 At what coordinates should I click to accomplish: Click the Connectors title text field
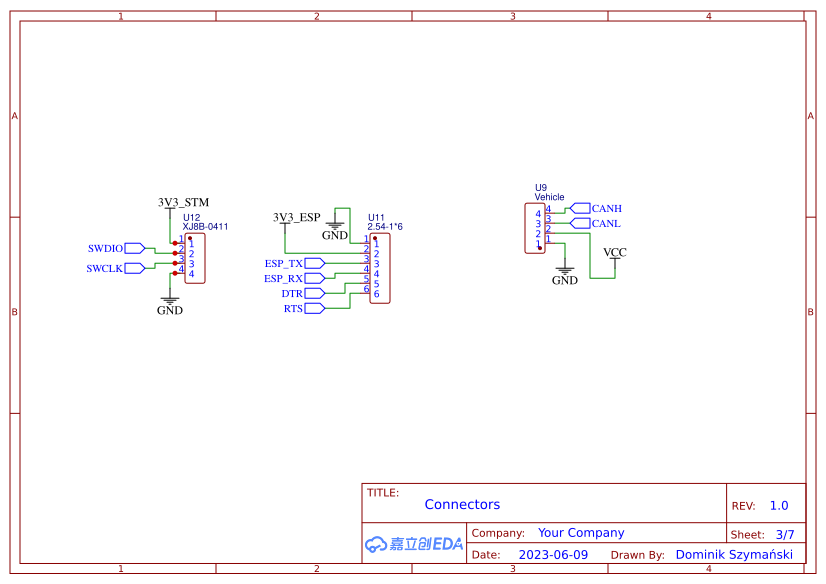coord(462,504)
